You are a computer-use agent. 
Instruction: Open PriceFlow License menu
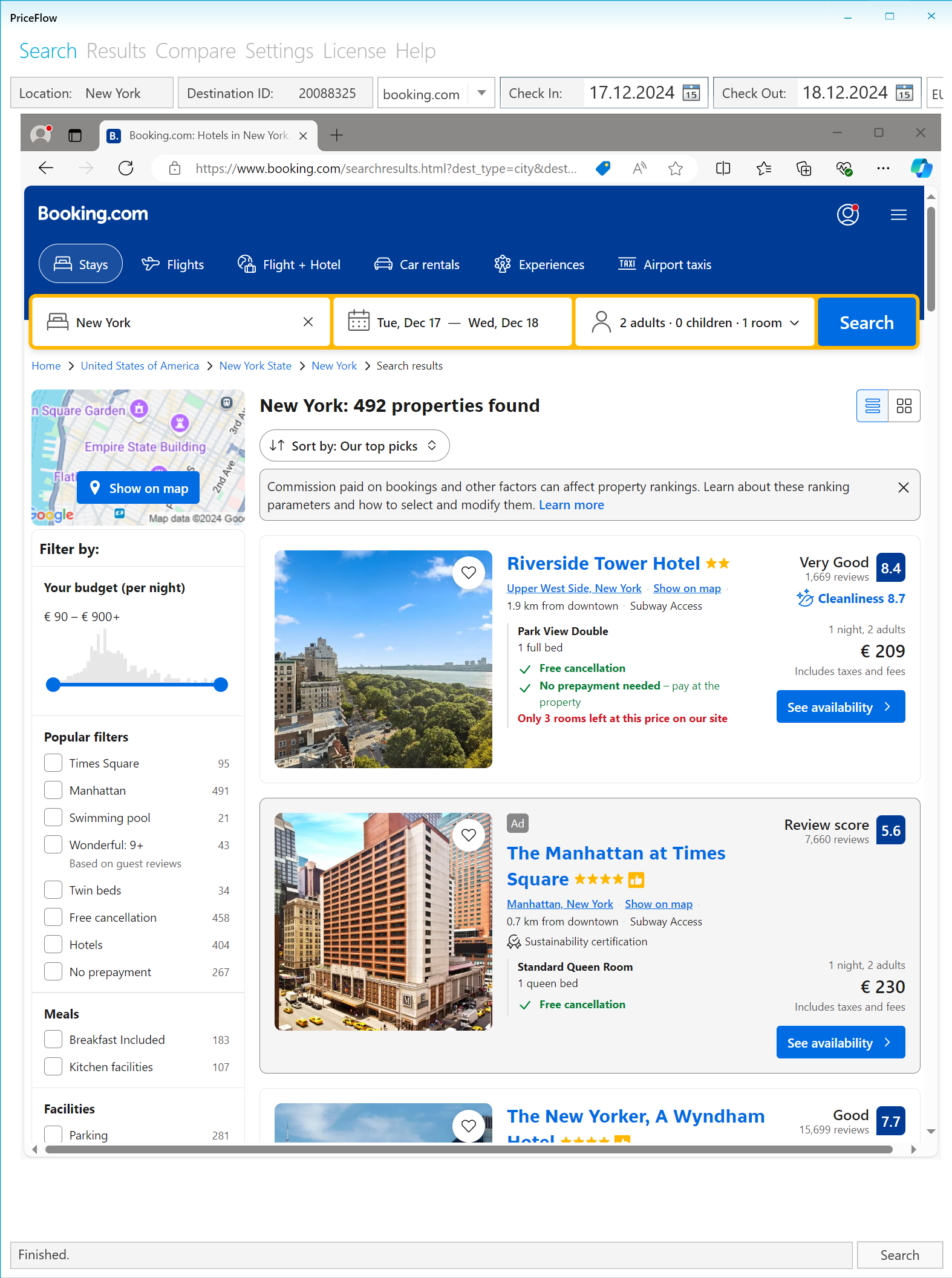pyautogui.click(x=354, y=51)
